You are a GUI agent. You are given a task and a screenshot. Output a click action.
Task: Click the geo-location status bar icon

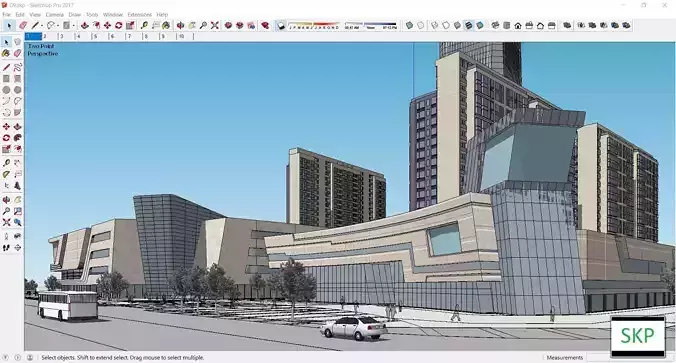(6, 357)
